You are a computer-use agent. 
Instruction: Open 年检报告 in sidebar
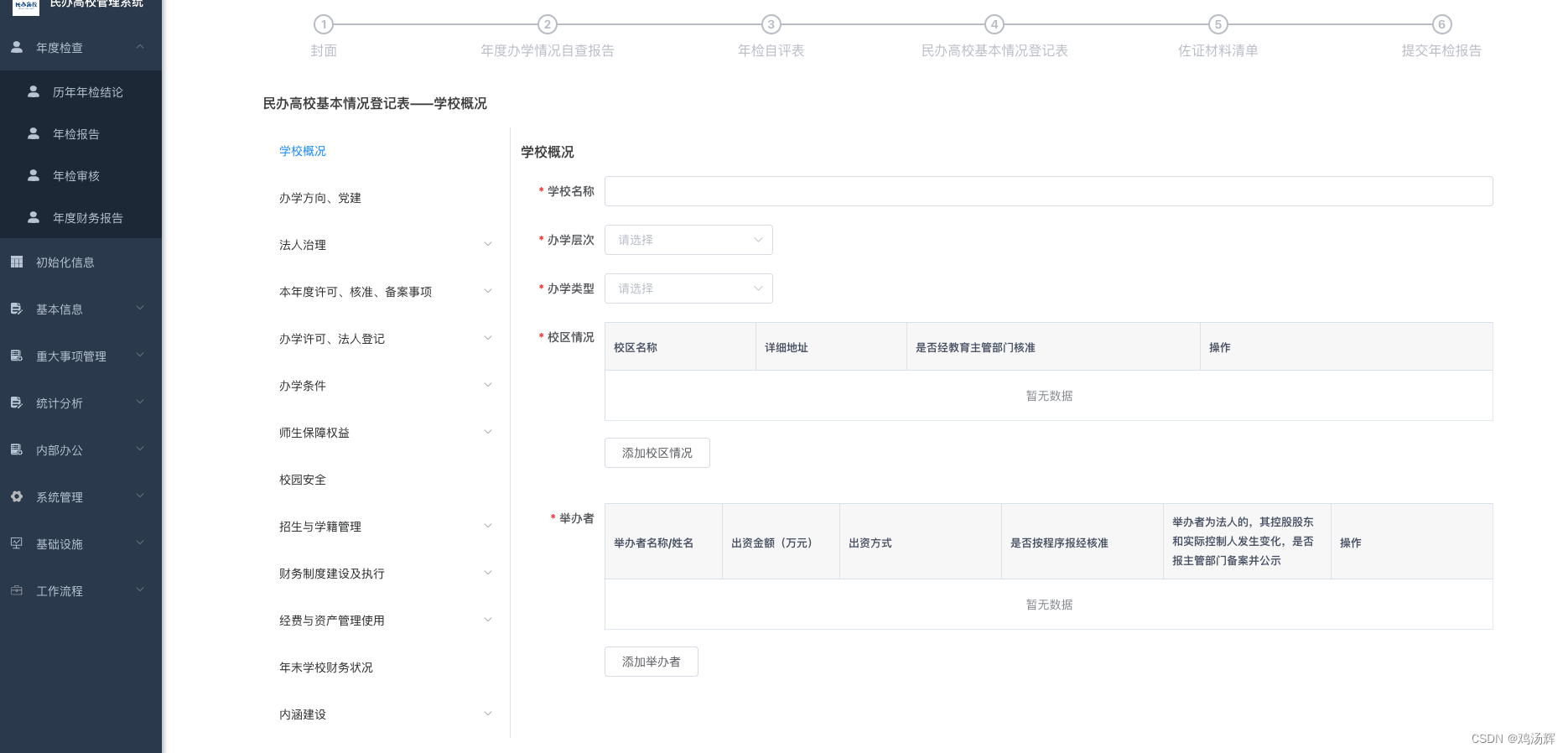76,134
